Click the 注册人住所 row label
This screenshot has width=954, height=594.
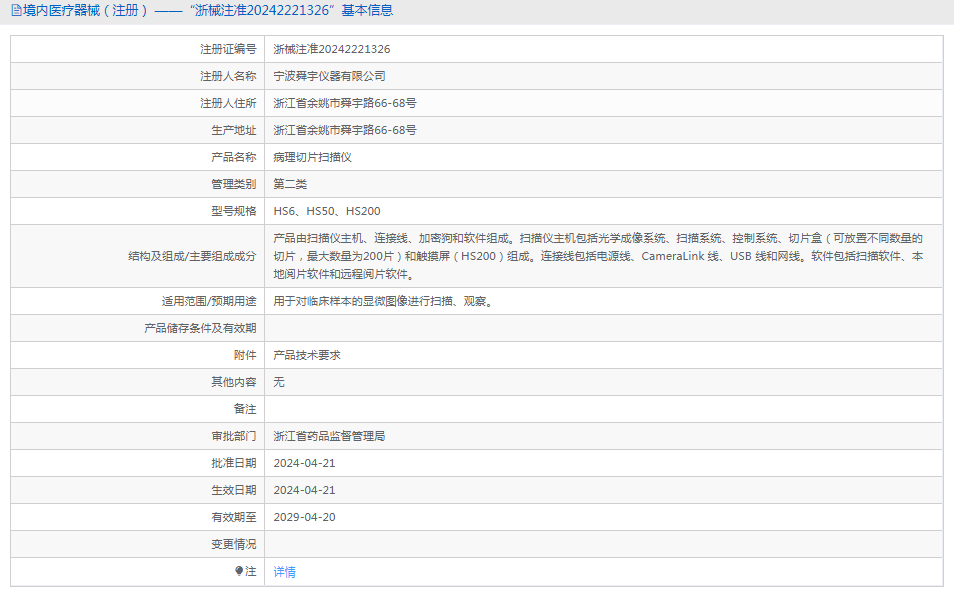(x=228, y=103)
